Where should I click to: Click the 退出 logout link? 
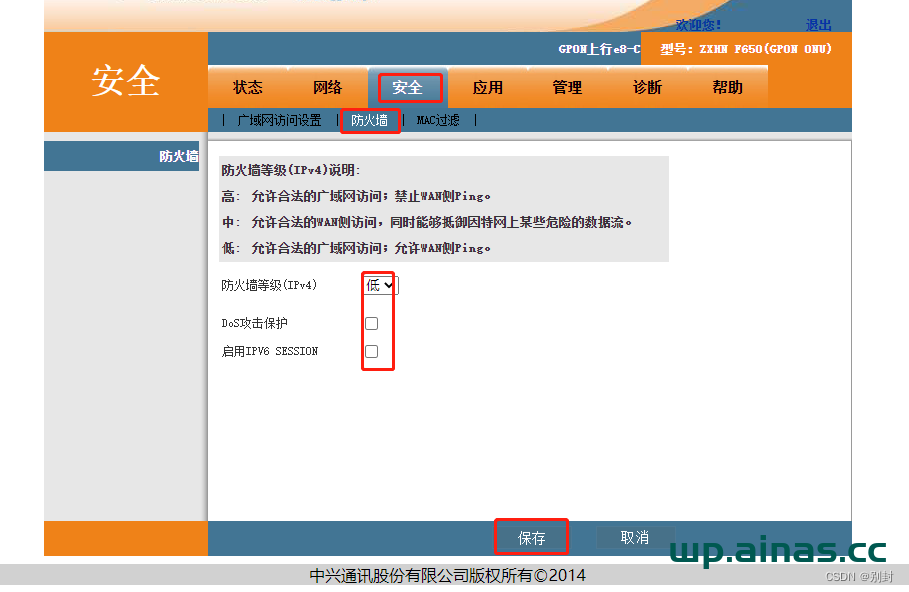click(x=819, y=25)
